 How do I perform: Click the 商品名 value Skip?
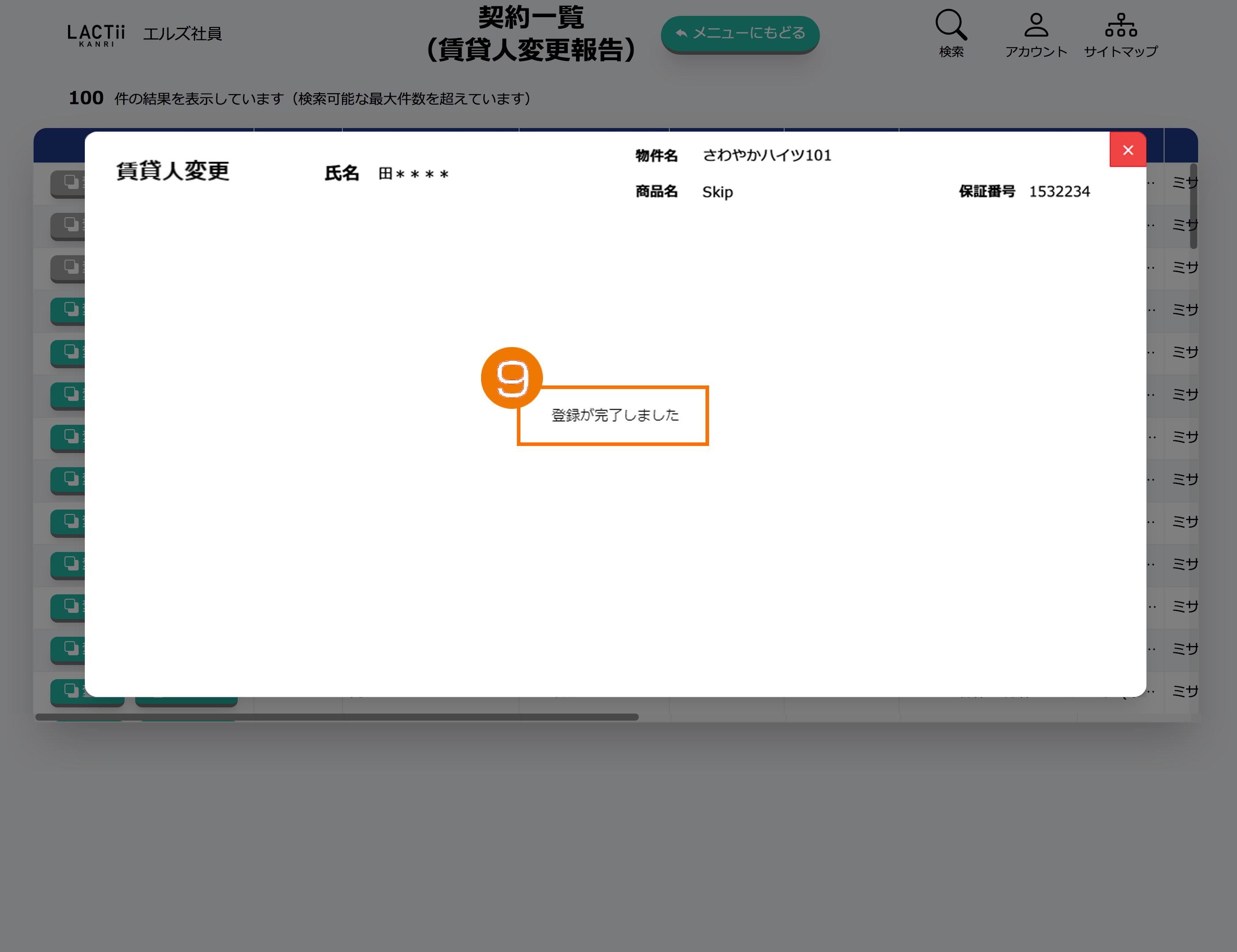(x=717, y=193)
